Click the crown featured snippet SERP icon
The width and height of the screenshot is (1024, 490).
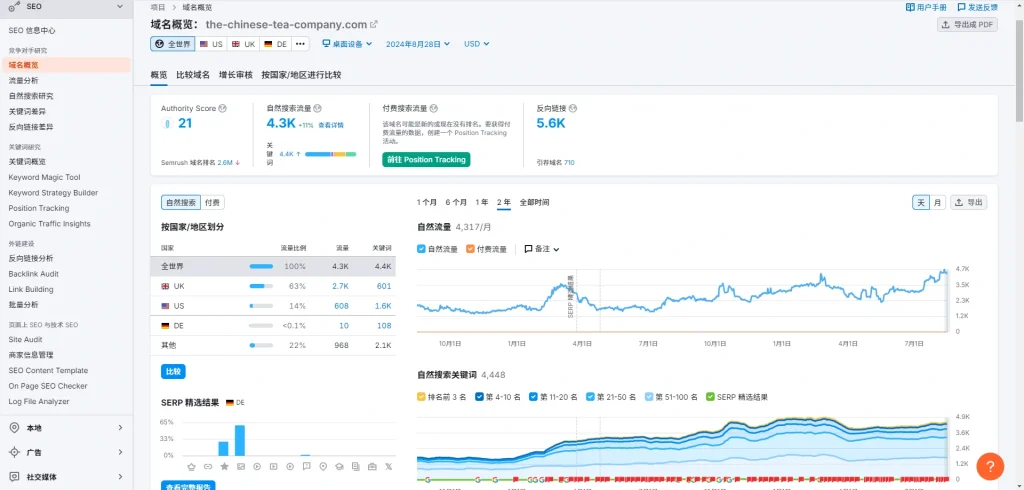191,466
